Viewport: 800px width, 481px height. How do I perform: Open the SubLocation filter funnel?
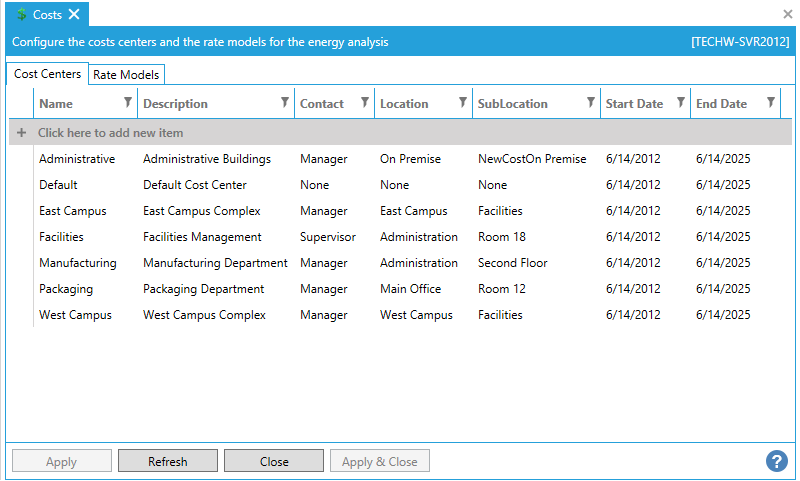tap(590, 102)
